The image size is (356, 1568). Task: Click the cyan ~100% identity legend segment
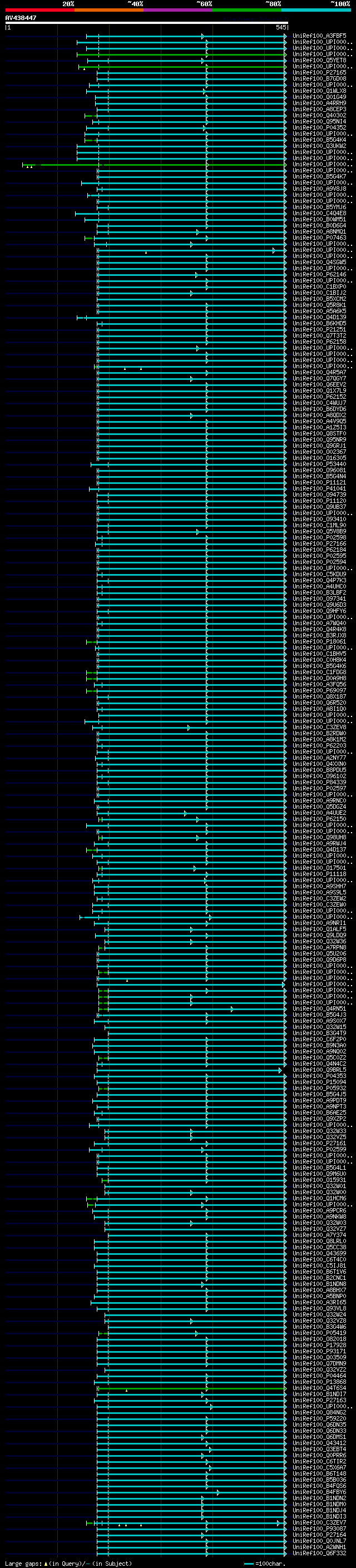tap(316, 10)
